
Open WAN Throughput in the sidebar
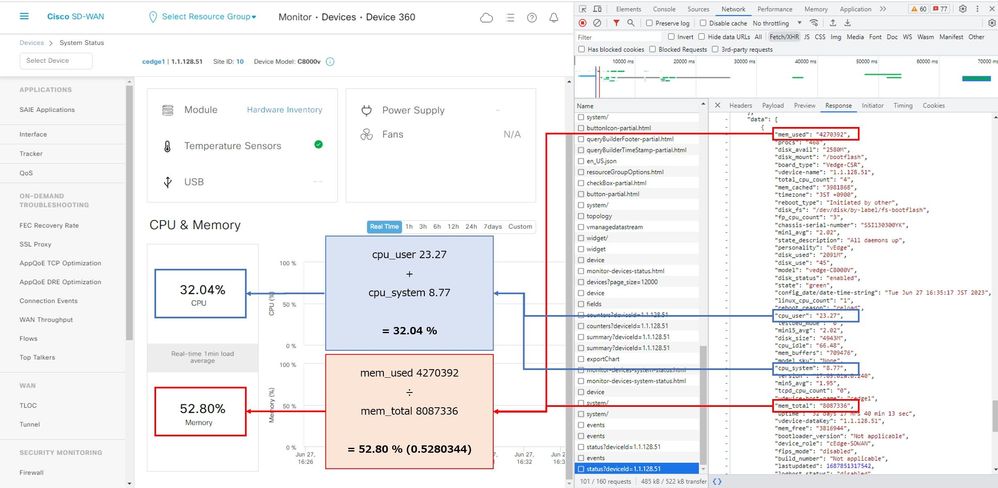[46, 319]
